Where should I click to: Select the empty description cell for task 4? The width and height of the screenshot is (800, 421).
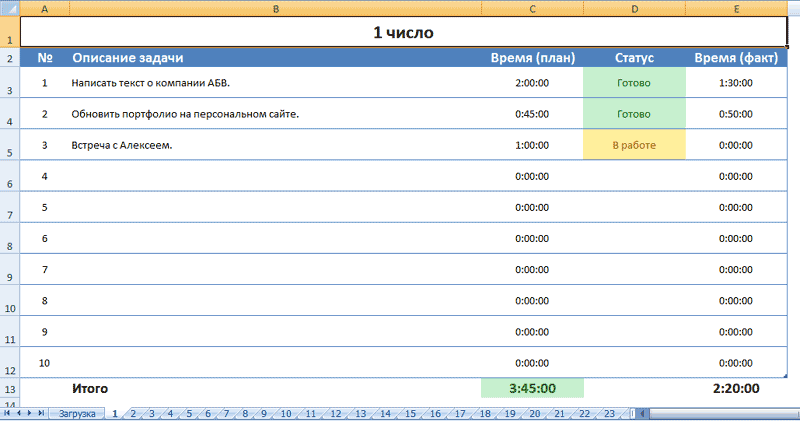click(275, 176)
